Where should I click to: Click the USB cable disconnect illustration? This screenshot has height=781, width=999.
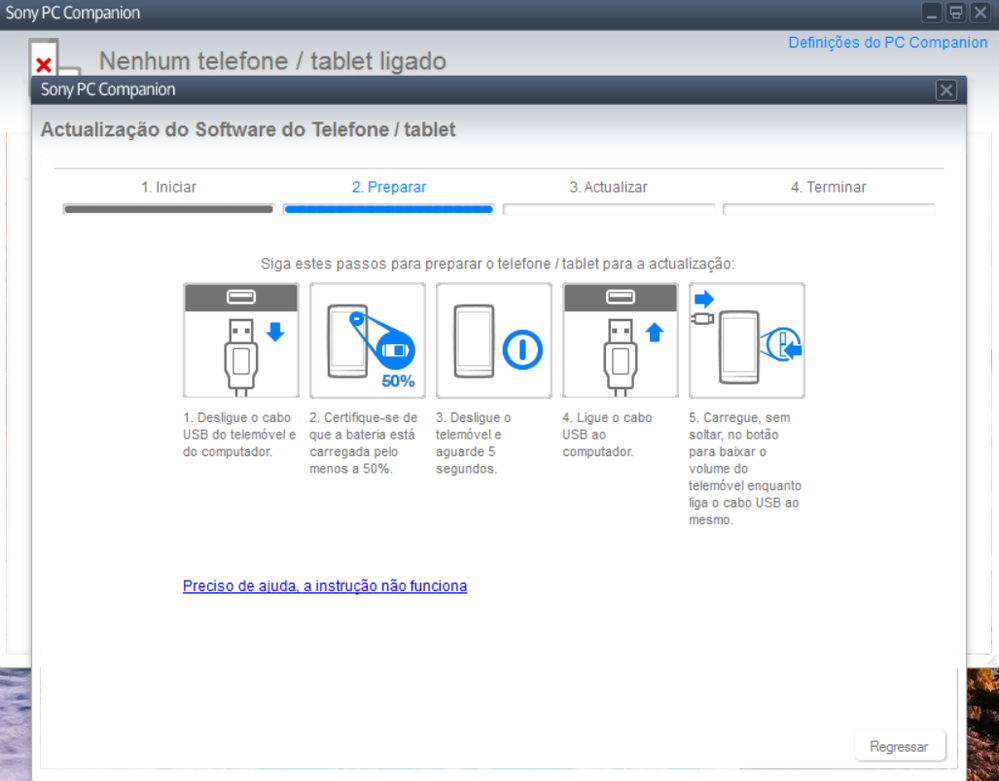(x=241, y=340)
